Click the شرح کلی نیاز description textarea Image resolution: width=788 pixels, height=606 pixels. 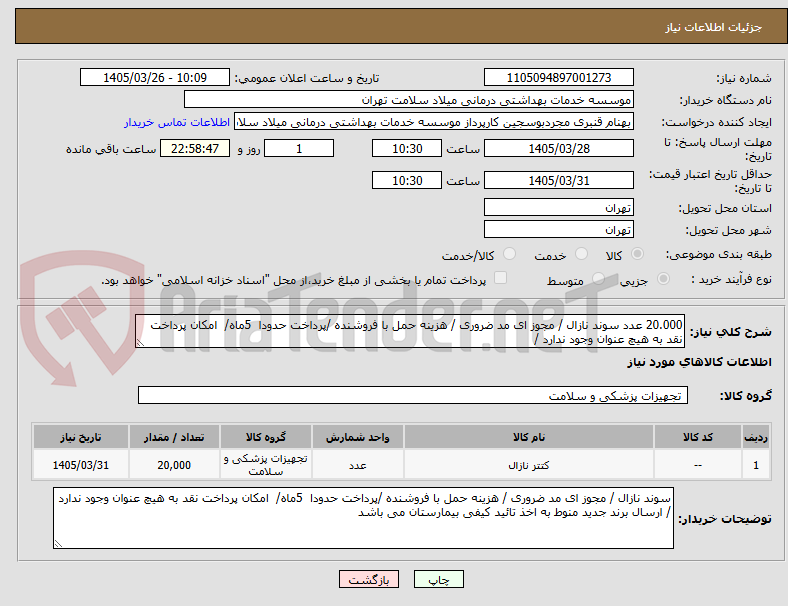(410, 332)
